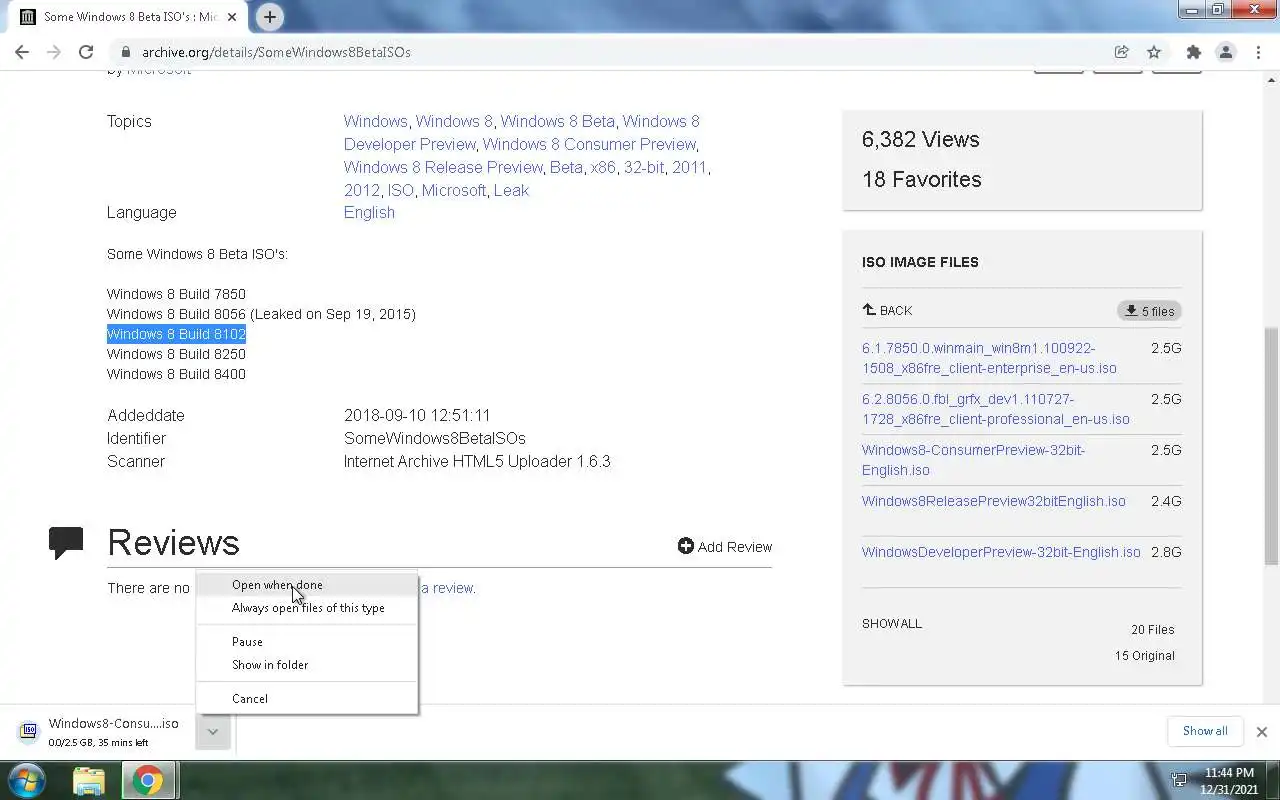The width and height of the screenshot is (1280, 800).
Task: Open the 2012 topic link
Action: (x=362, y=190)
